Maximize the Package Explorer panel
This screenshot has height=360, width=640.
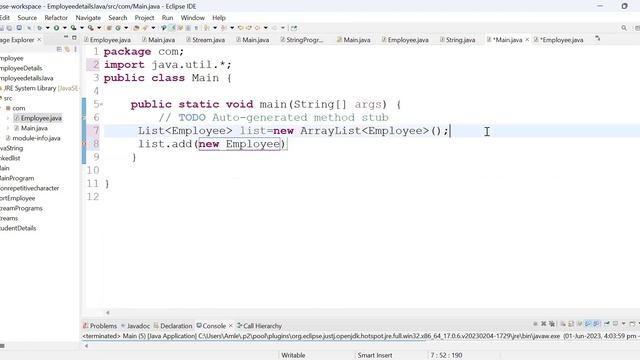(74, 38)
